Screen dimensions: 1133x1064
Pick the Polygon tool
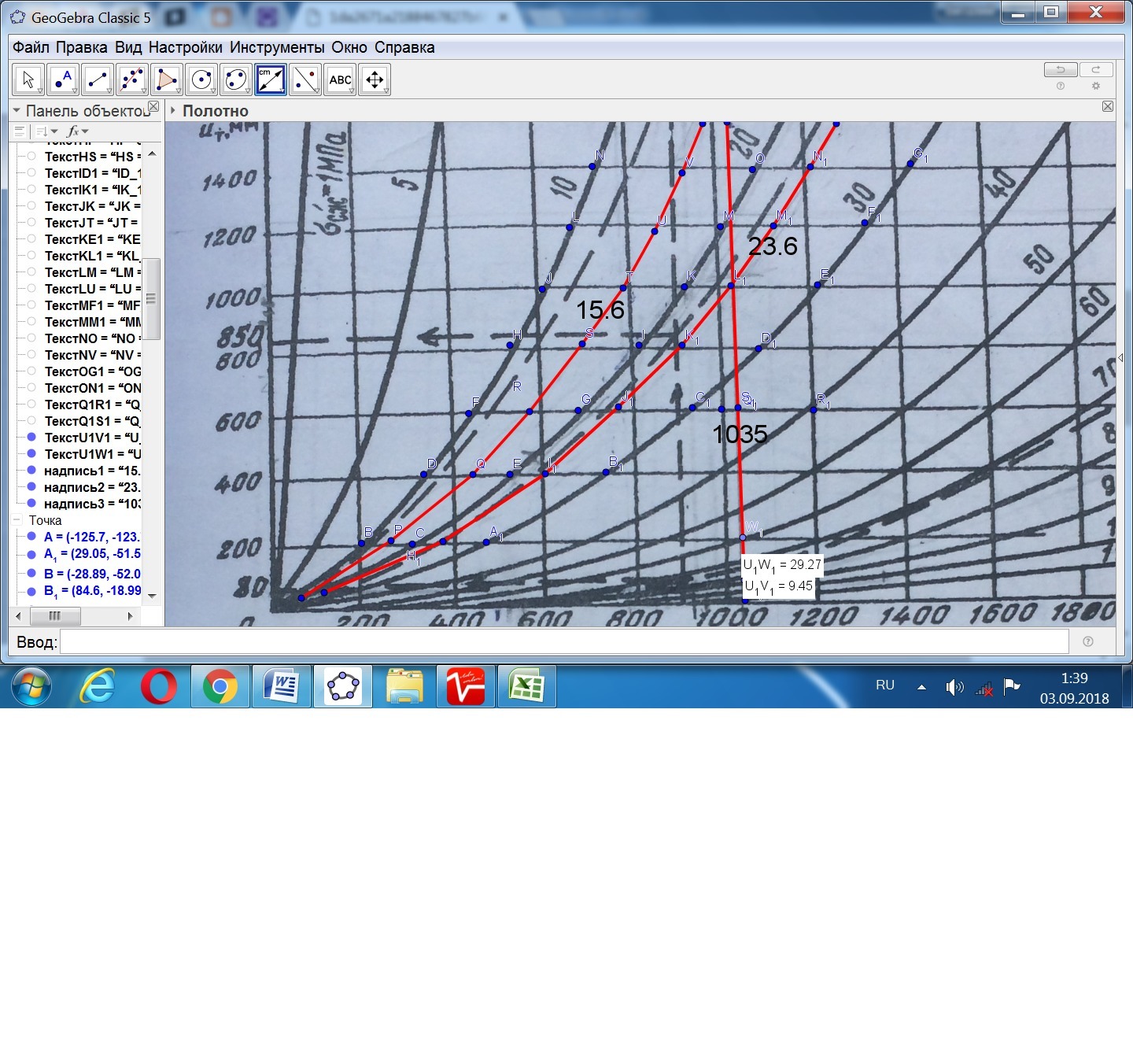pos(167,79)
